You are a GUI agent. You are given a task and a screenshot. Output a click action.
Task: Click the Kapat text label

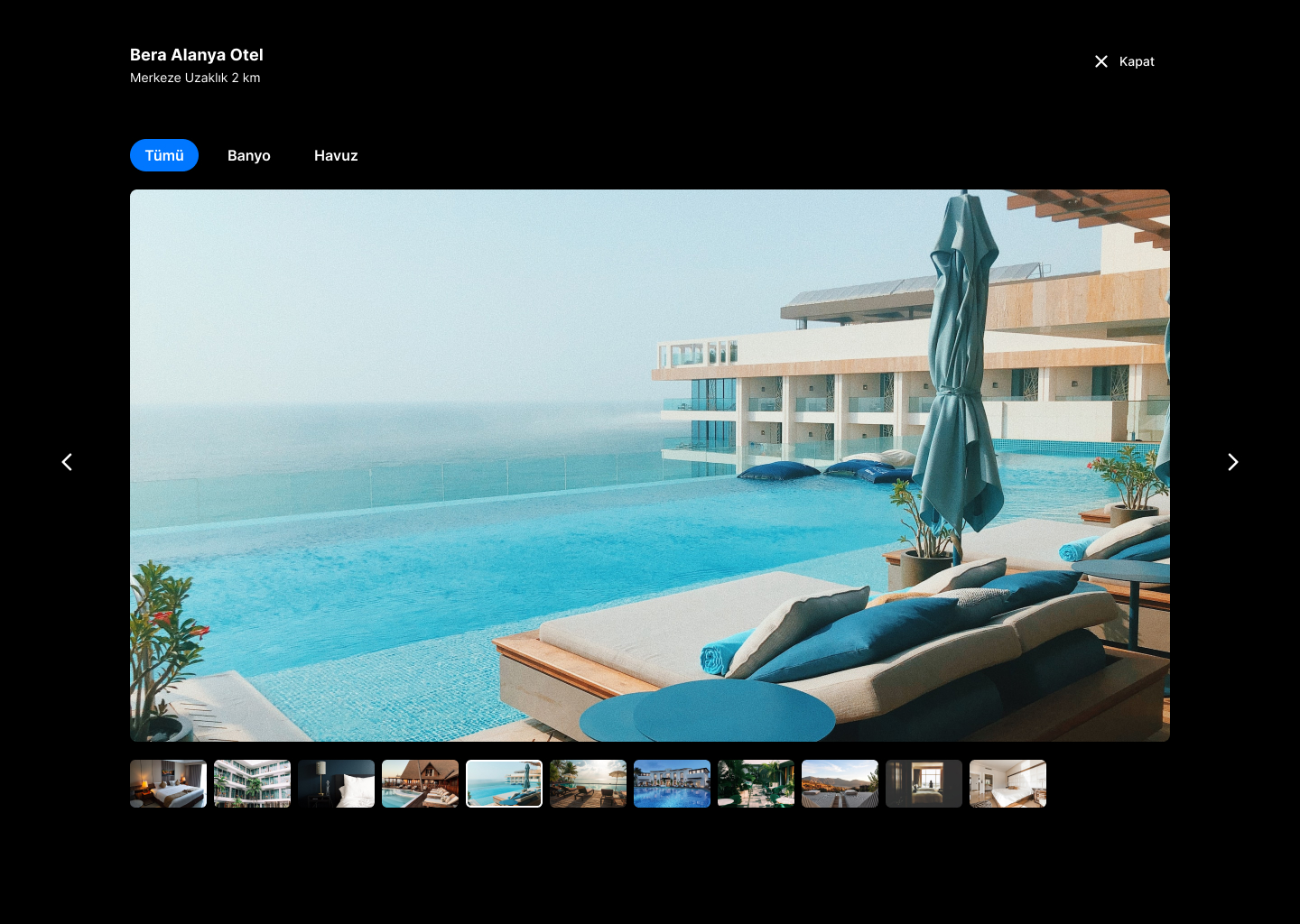1137,61
